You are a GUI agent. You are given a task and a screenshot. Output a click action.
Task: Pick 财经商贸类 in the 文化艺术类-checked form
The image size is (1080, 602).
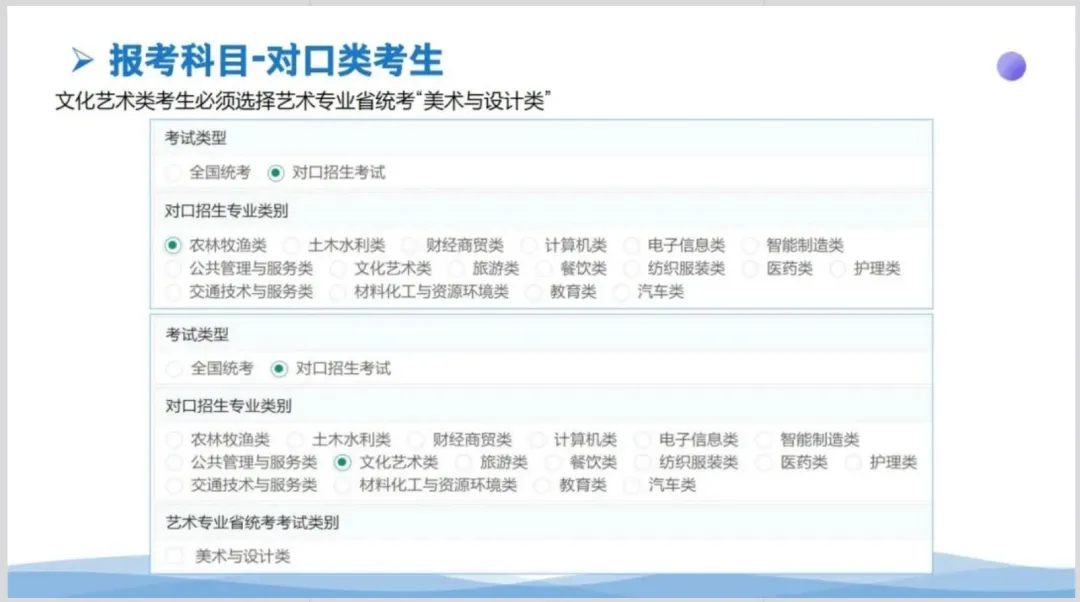(415, 439)
